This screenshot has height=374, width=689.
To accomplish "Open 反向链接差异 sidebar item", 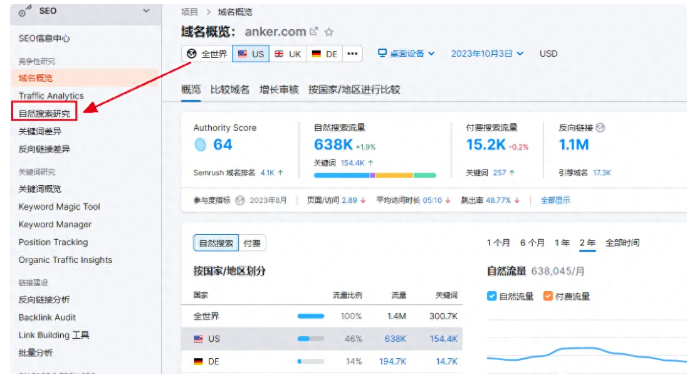I will 44,149.
